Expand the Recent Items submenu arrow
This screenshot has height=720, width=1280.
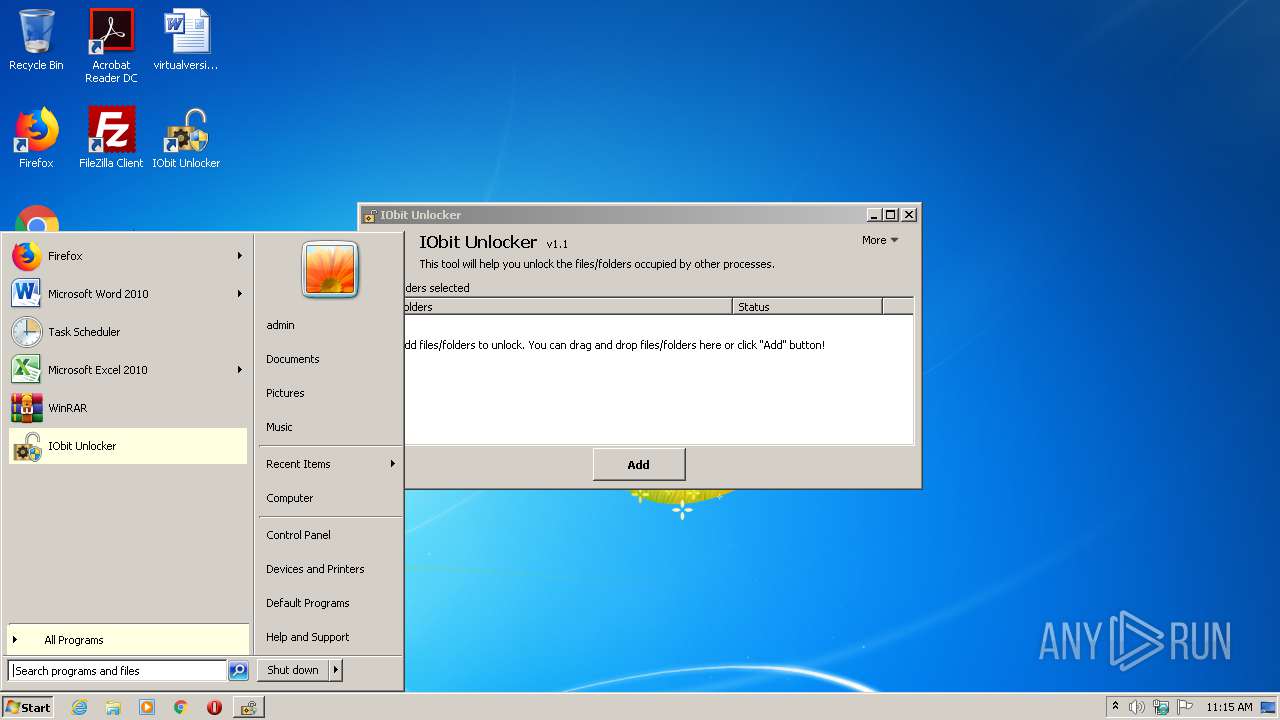click(392, 464)
